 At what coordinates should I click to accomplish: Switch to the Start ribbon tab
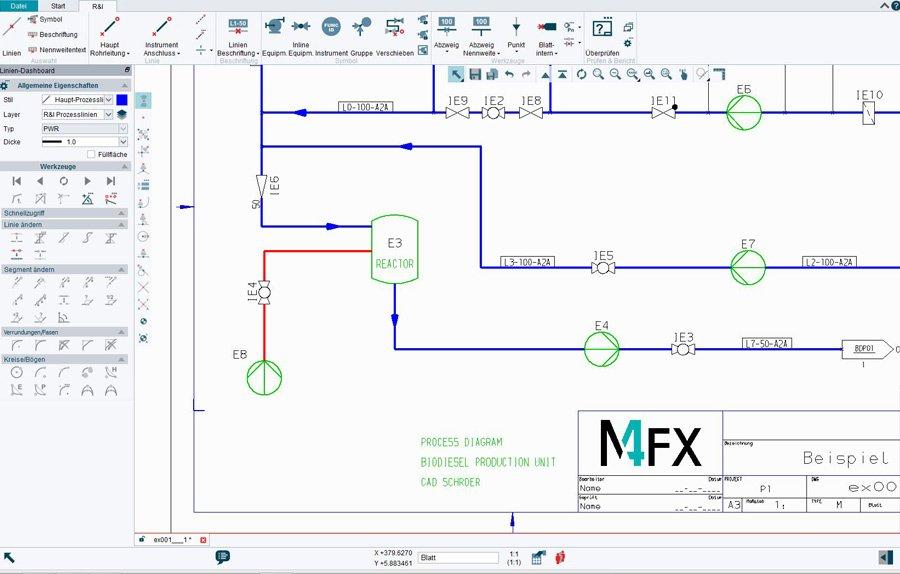point(58,6)
